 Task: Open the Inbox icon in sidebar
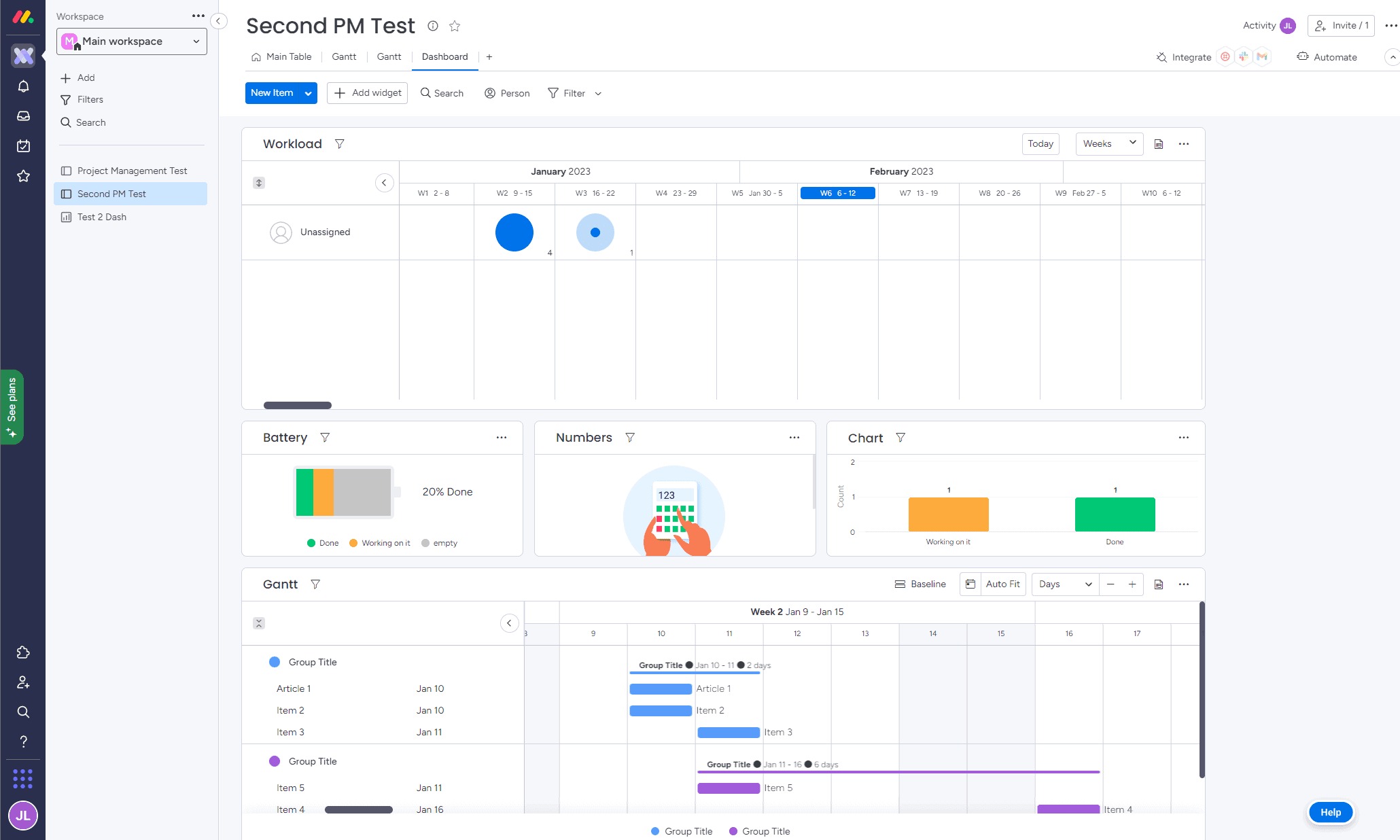(x=23, y=116)
